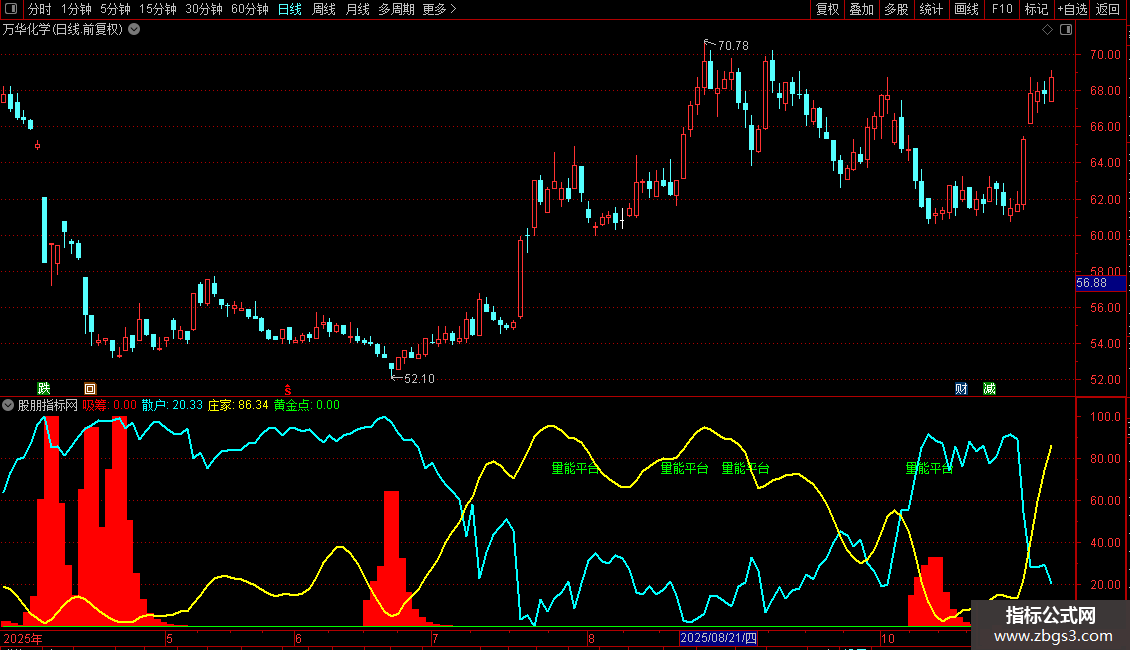Click the 叠加 overlay button

click(861, 9)
